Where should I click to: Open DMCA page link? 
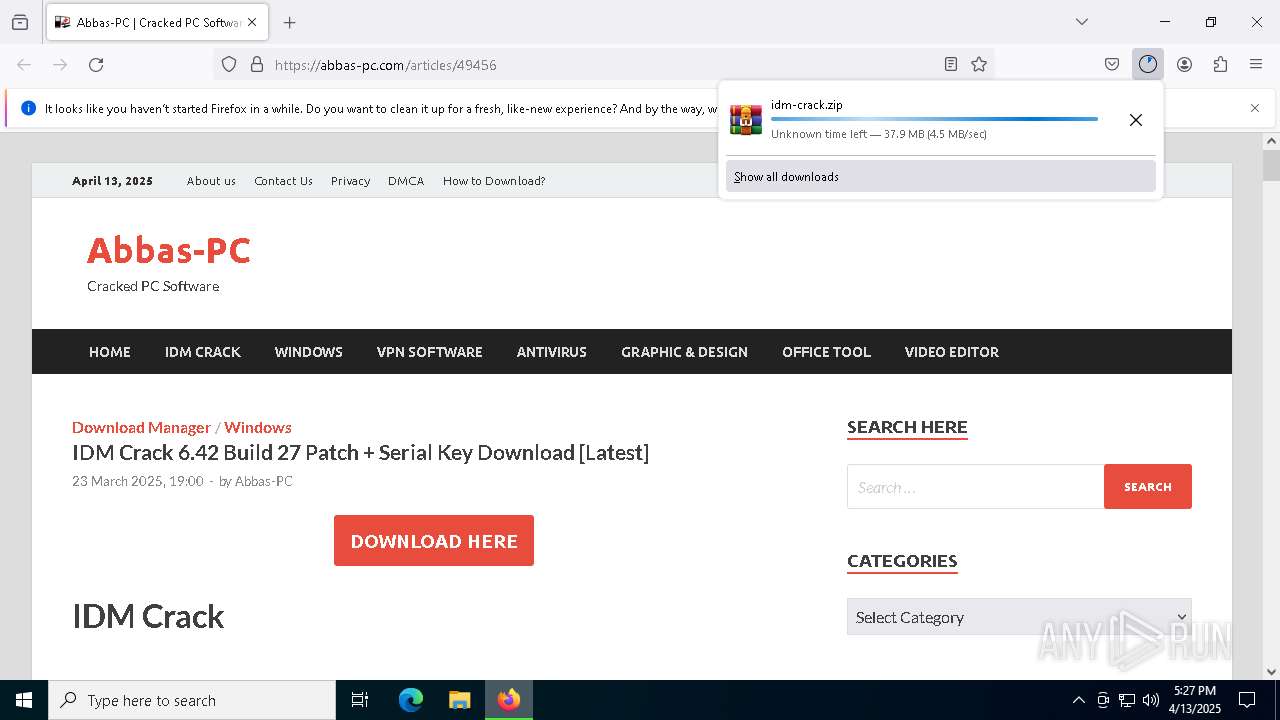coord(406,181)
